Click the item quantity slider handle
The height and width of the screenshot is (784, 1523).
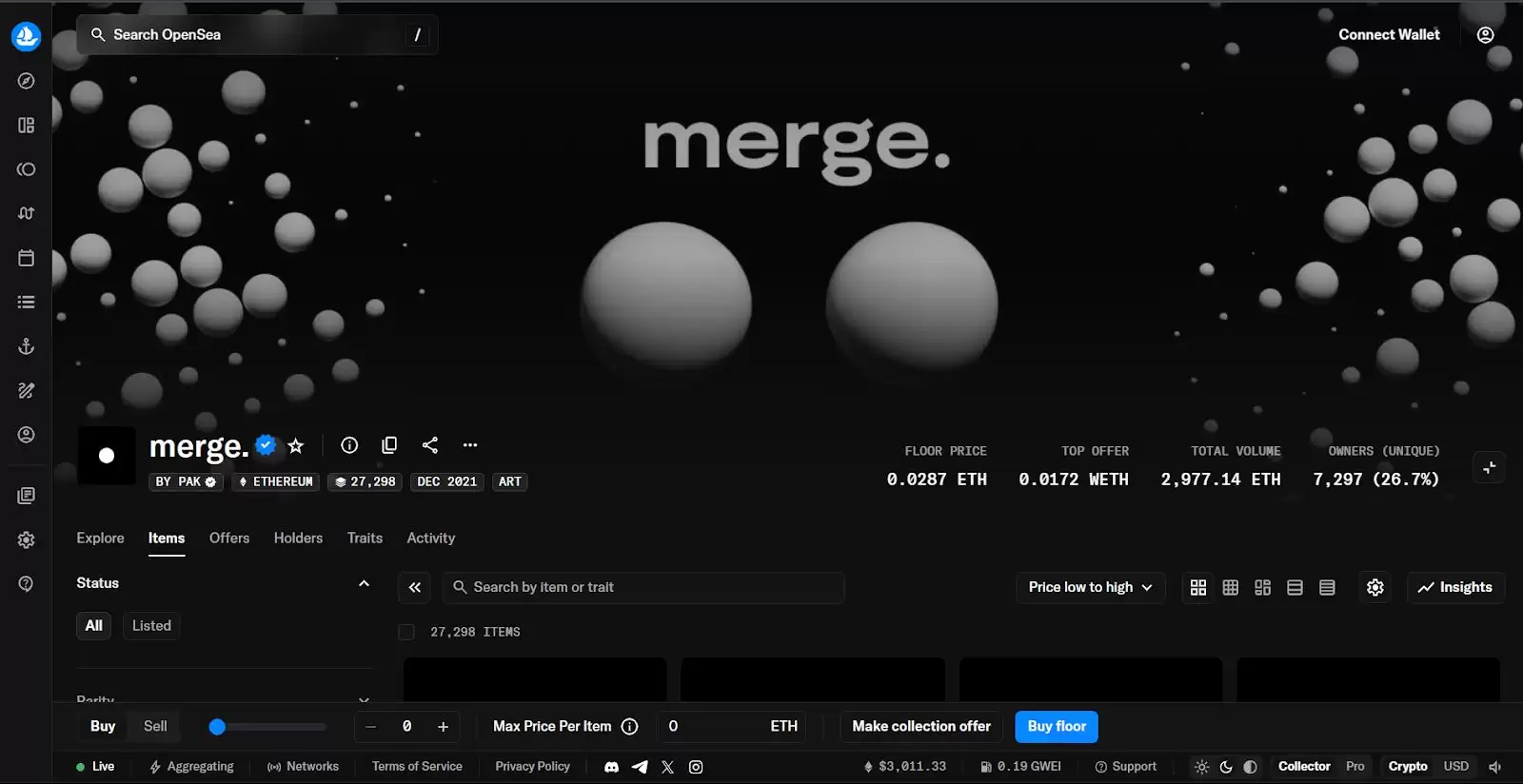click(x=217, y=727)
